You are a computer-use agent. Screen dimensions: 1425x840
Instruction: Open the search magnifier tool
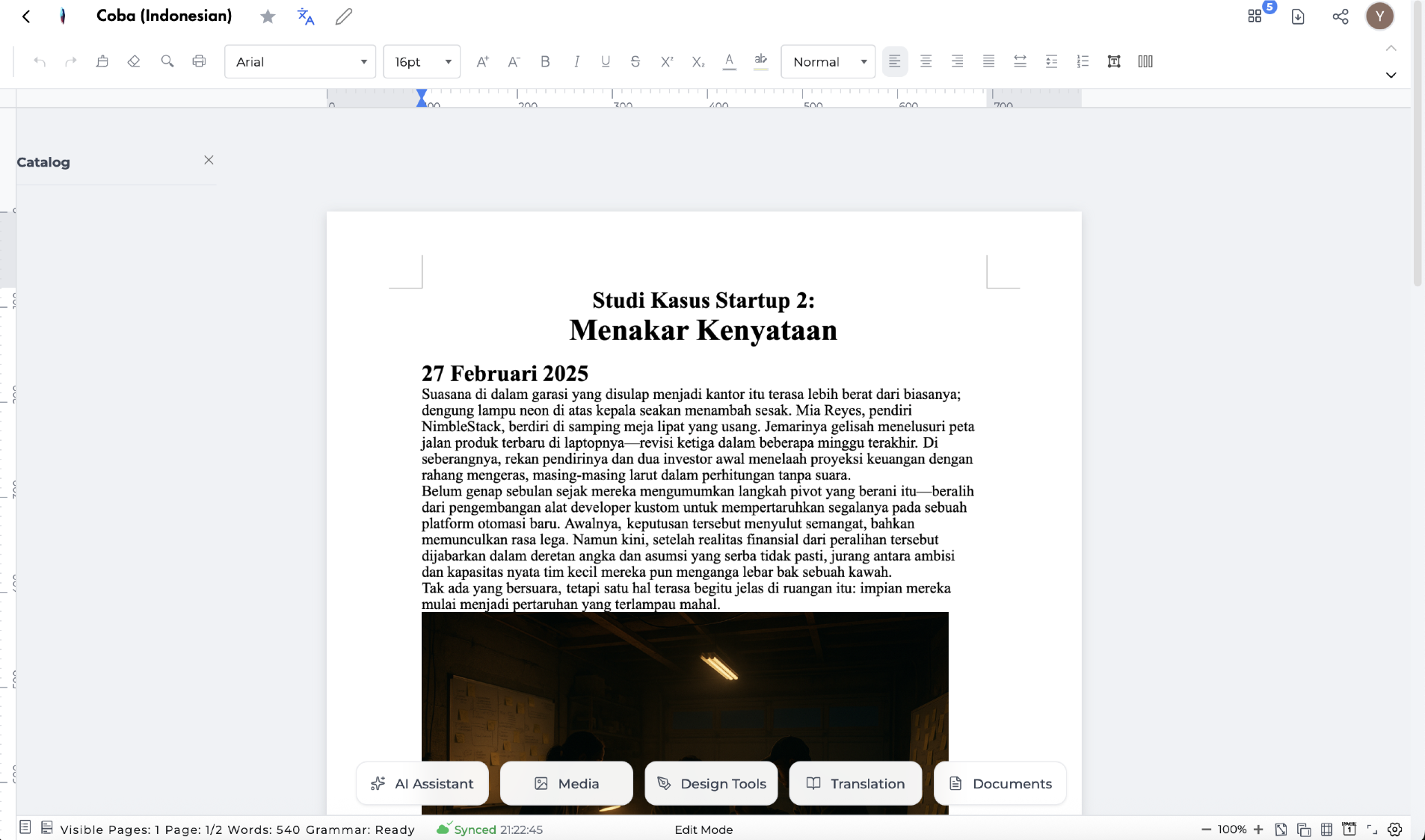[x=167, y=61]
